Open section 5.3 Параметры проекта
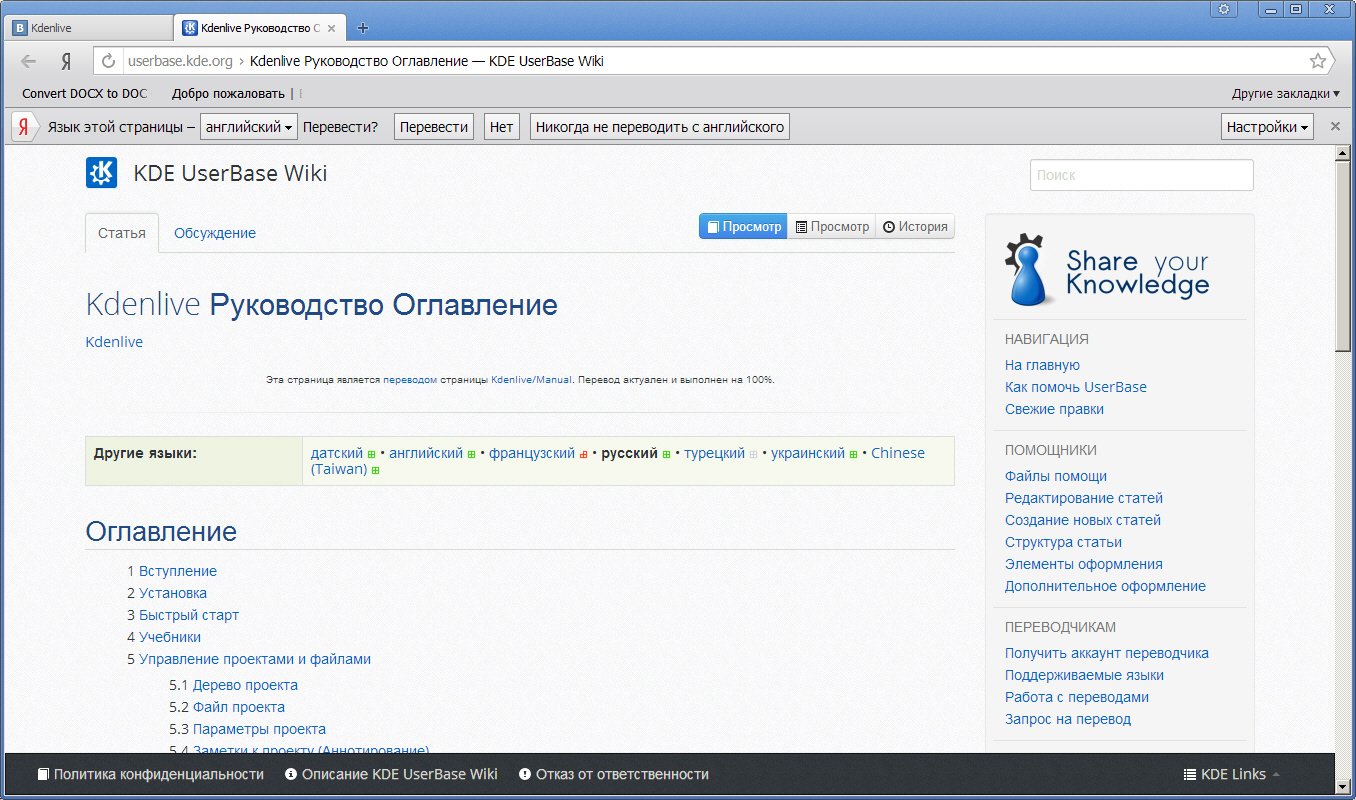This screenshot has height=800, width=1356. pyautogui.click(x=259, y=729)
